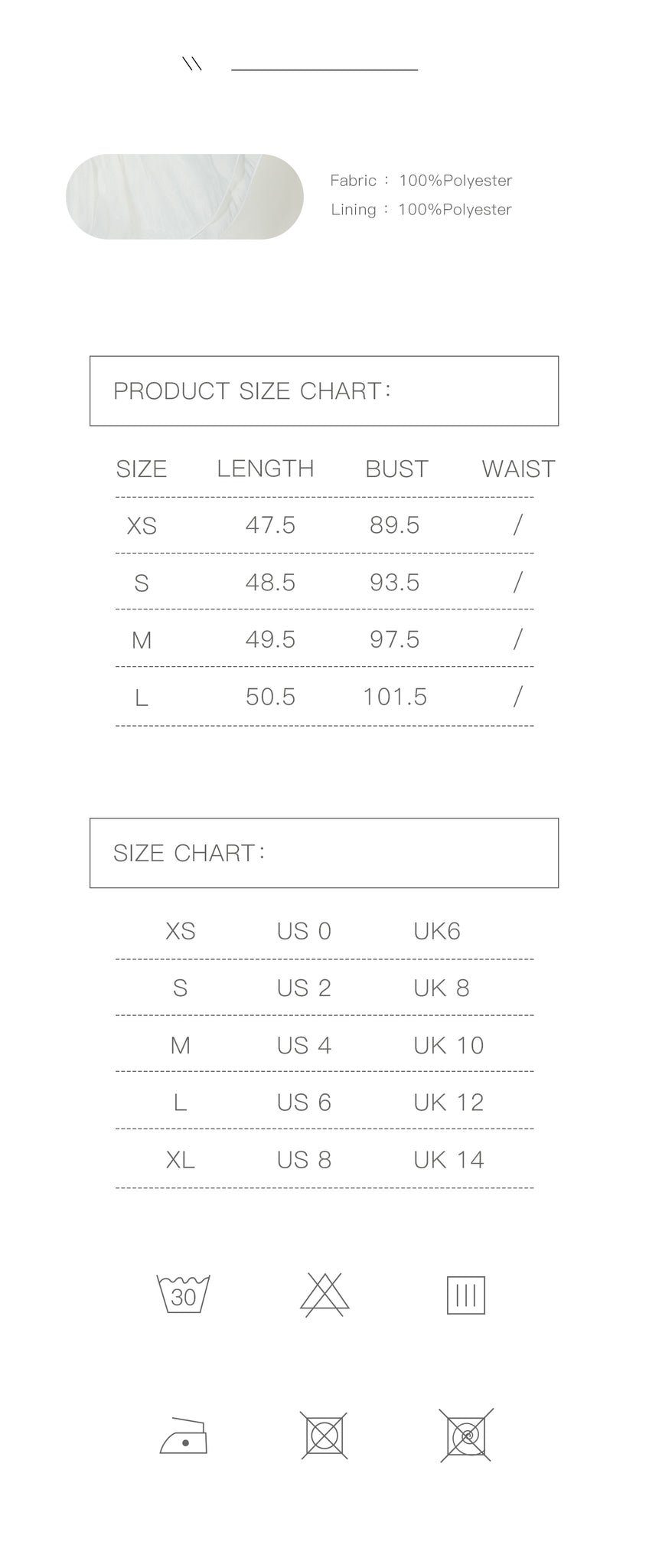The width and height of the screenshot is (649, 1568).
Task: Click the WAIST column header
Action: click(518, 469)
